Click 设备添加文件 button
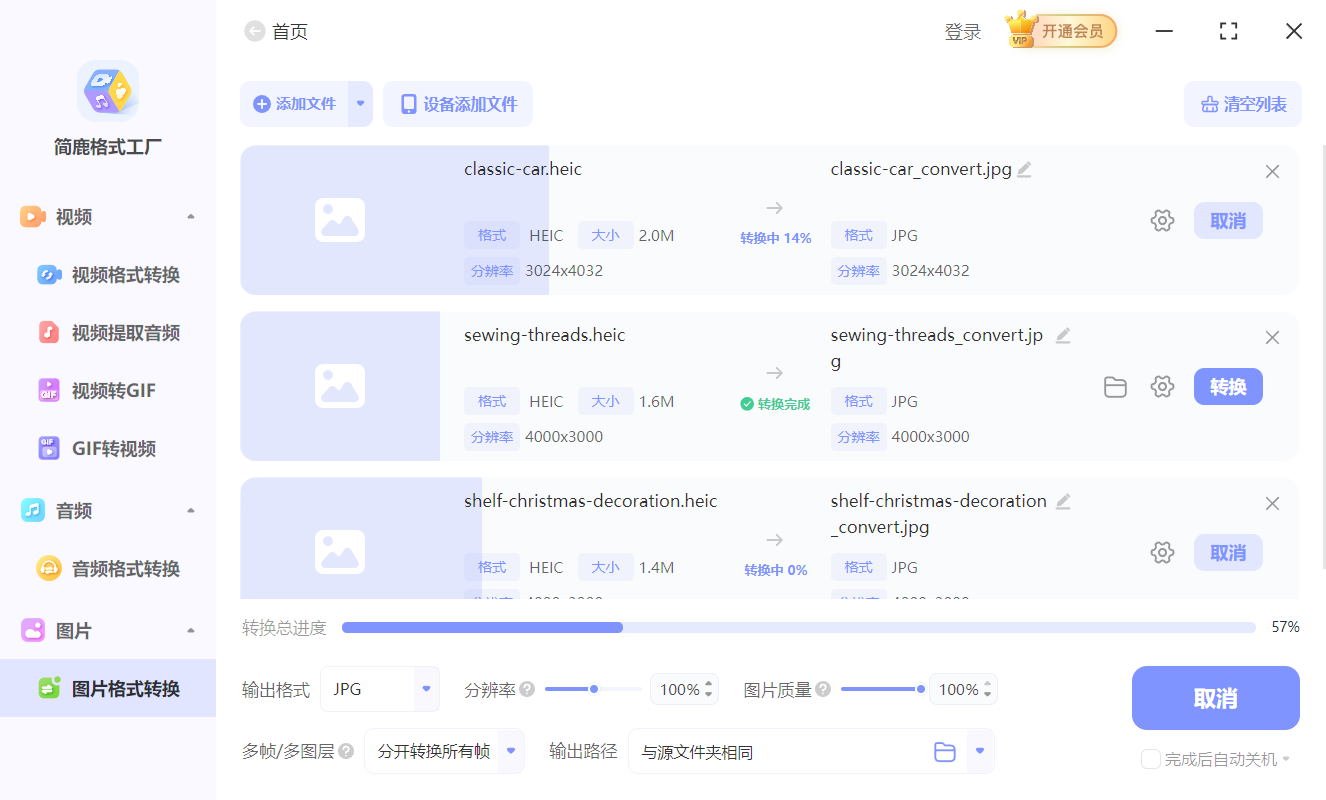Viewport: 1326px width, 800px height. coord(458,104)
